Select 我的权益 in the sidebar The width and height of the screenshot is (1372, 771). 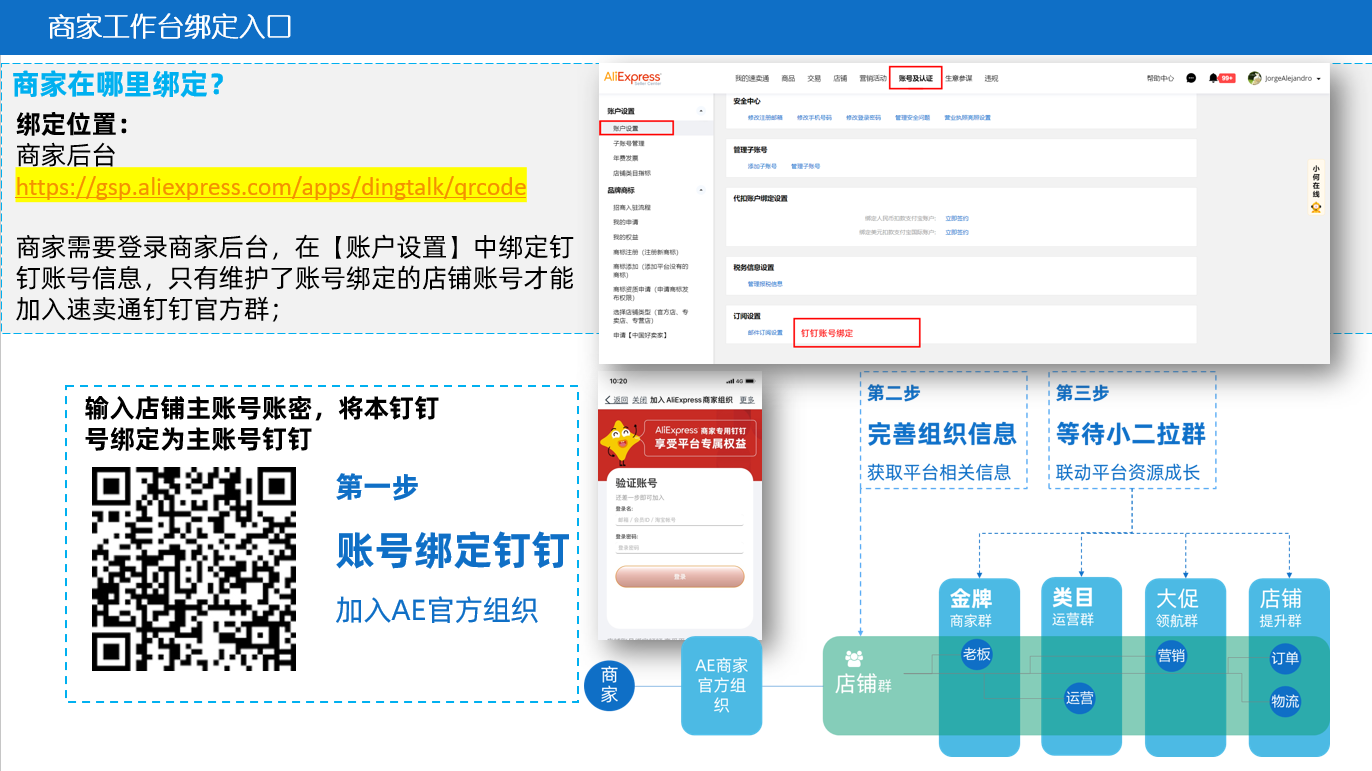click(626, 237)
